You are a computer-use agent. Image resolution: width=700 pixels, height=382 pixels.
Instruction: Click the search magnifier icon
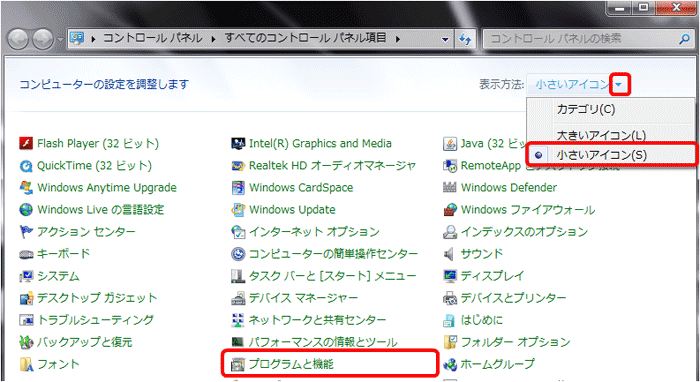pos(684,39)
